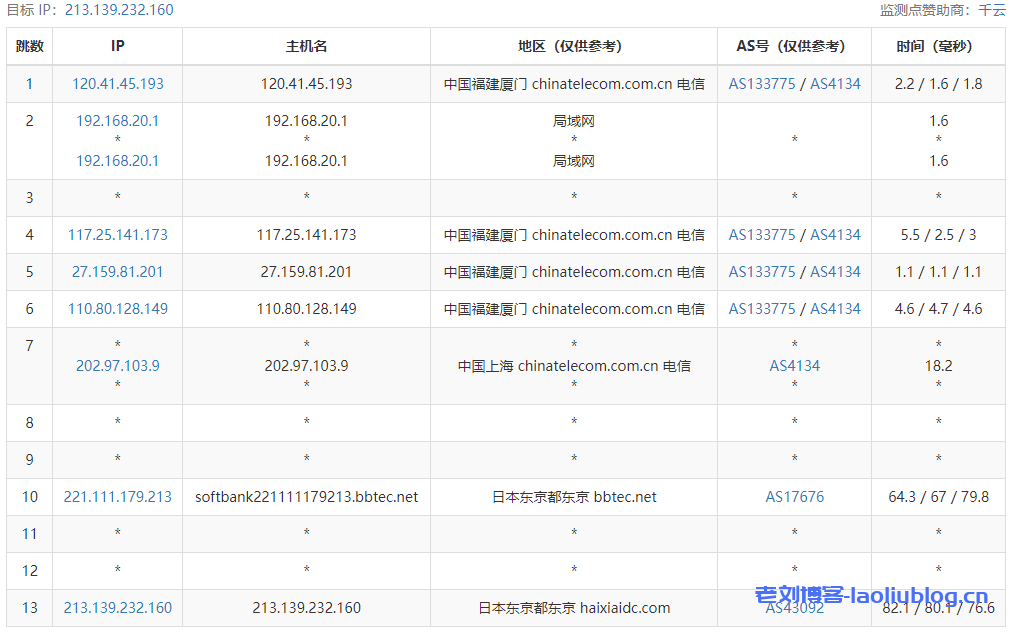Click the 时间（毫秒）column header

(x=938, y=46)
